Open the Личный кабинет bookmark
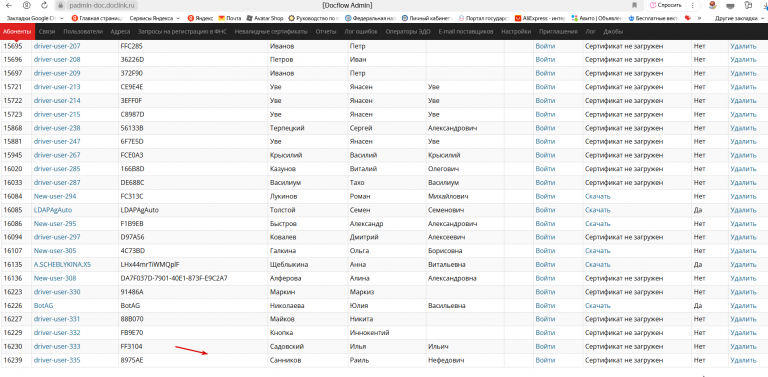768x377 pixels. tap(427, 18)
